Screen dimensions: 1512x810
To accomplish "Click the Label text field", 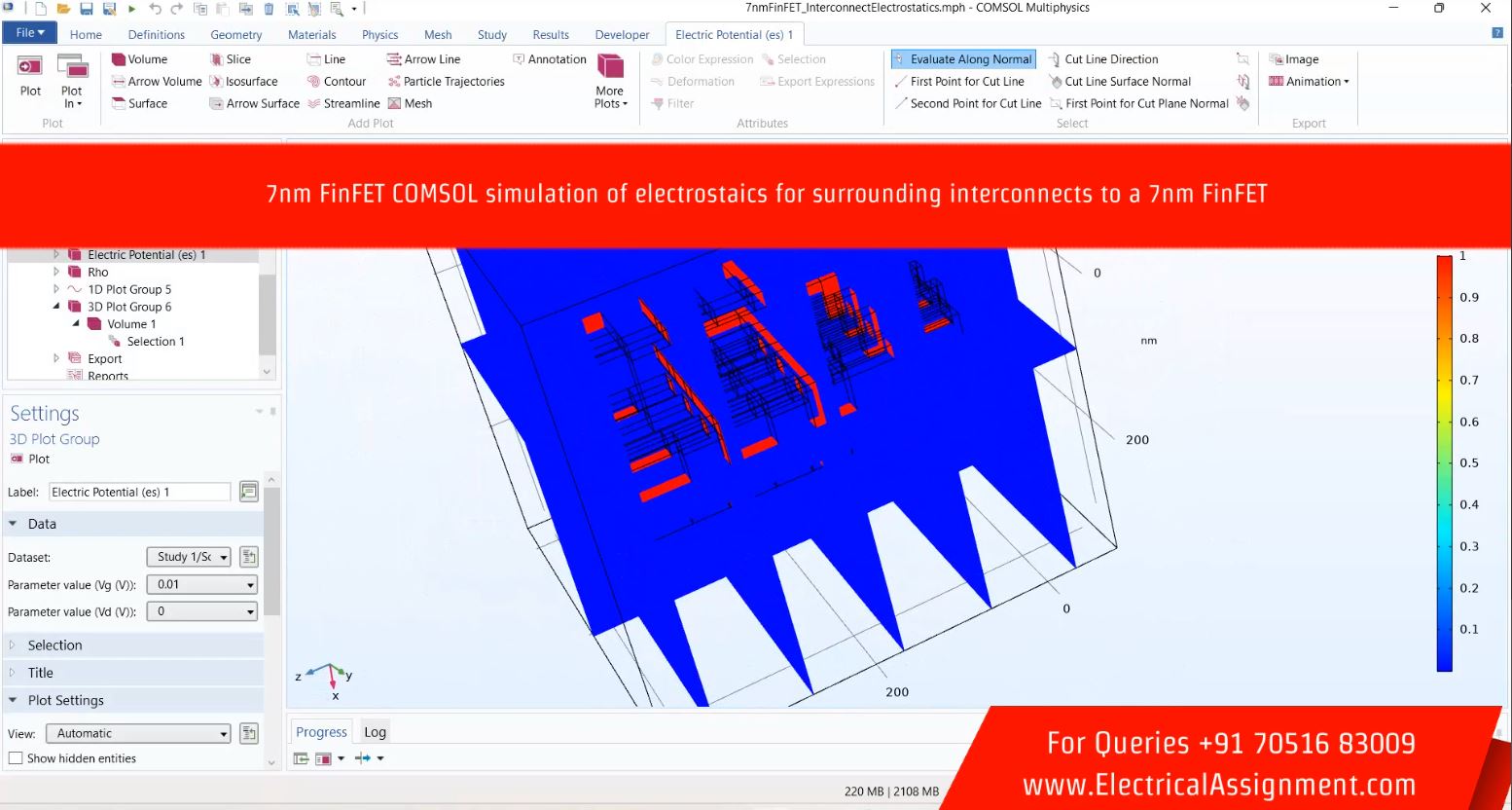I will (139, 493).
